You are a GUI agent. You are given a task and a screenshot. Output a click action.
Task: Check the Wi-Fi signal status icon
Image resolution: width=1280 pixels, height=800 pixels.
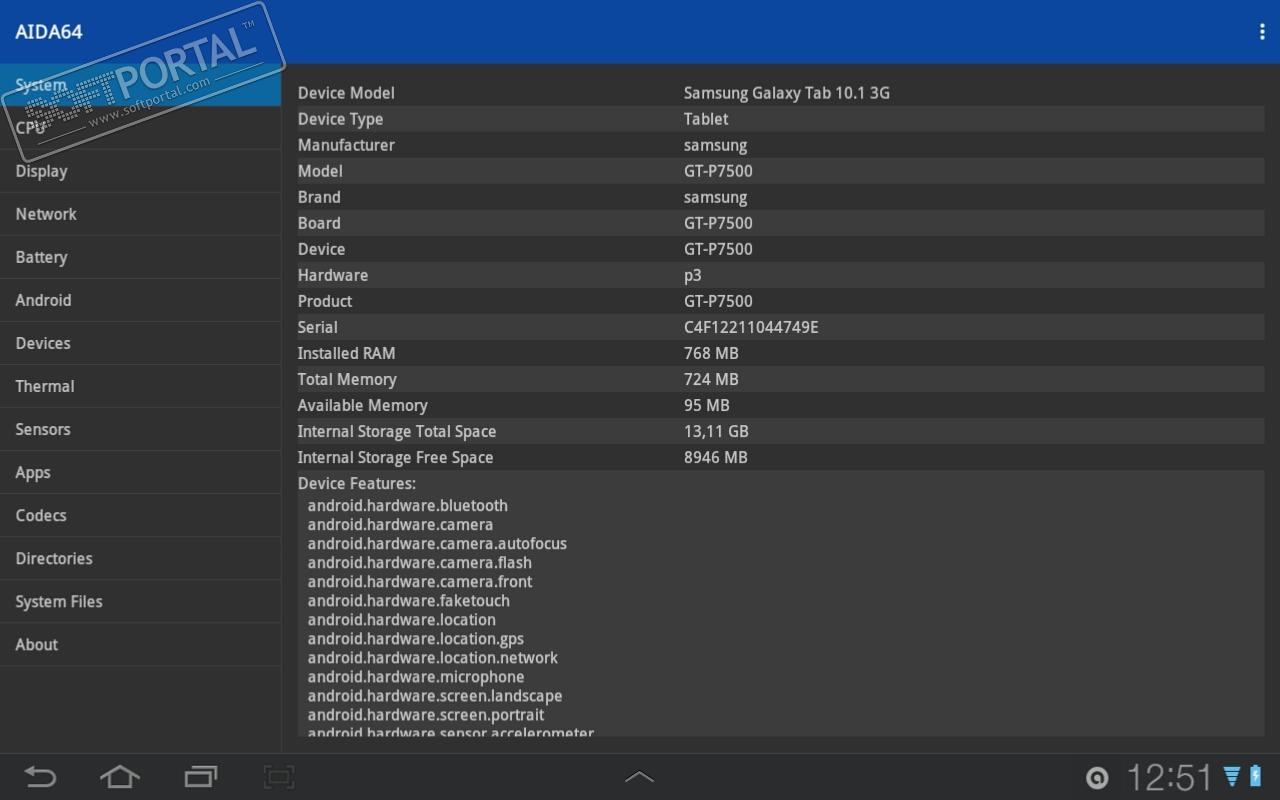(x=1232, y=777)
